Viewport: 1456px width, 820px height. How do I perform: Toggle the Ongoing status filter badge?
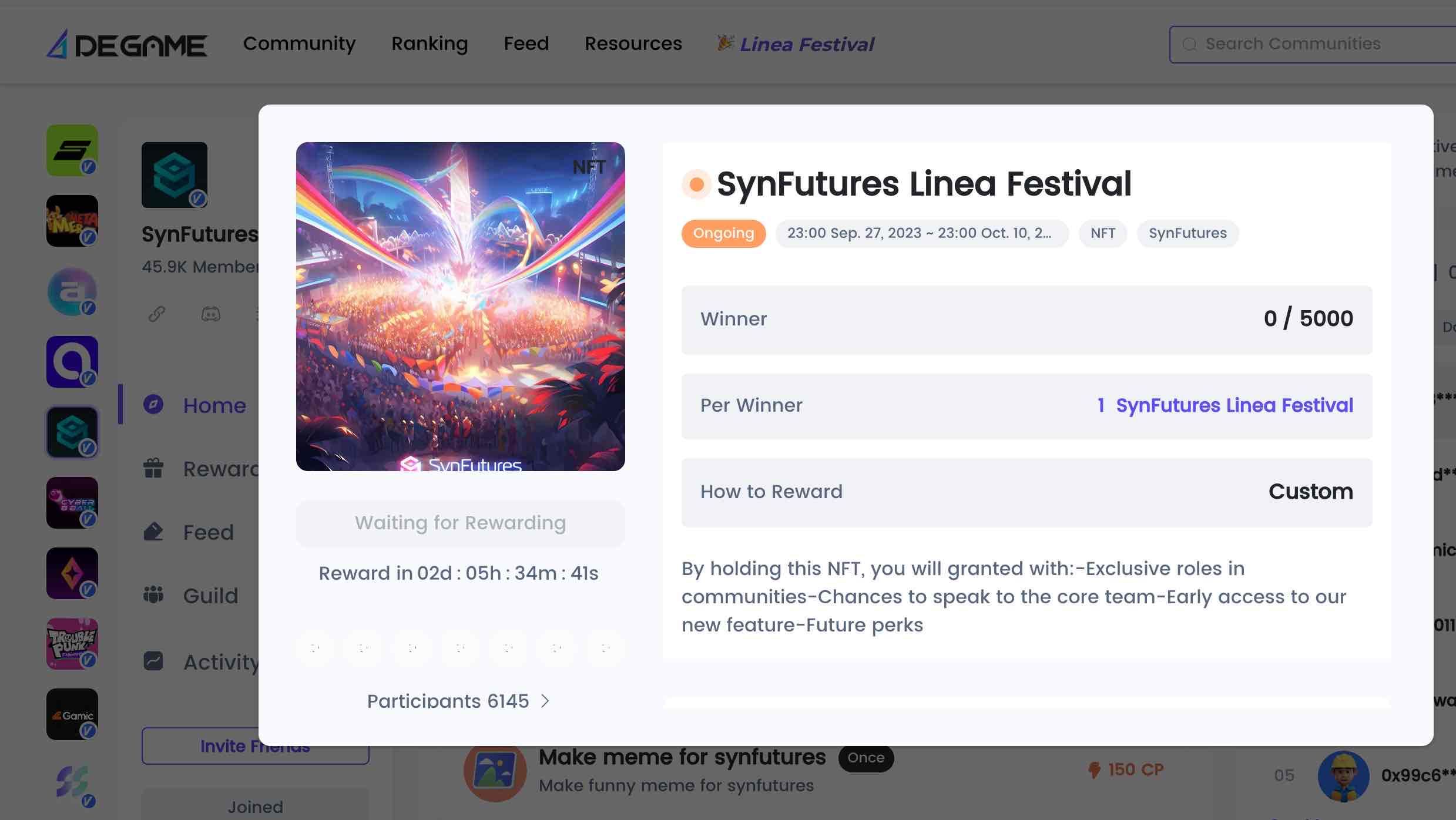point(723,233)
